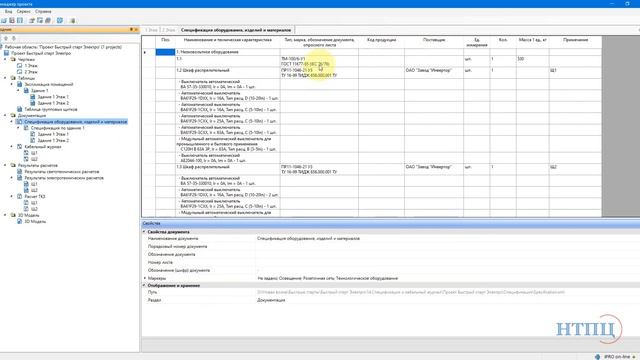This screenshot has height=360, width=640.
Task: Open the 'Вид' menu
Action: [x=8, y=11]
